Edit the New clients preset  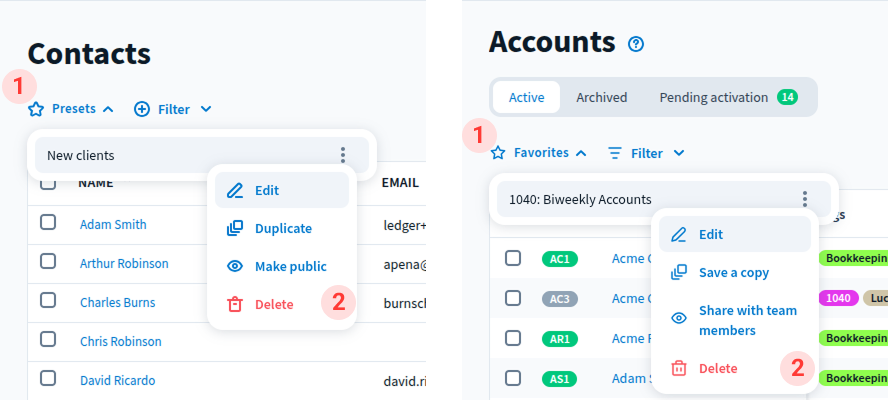click(x=266, y=190)
